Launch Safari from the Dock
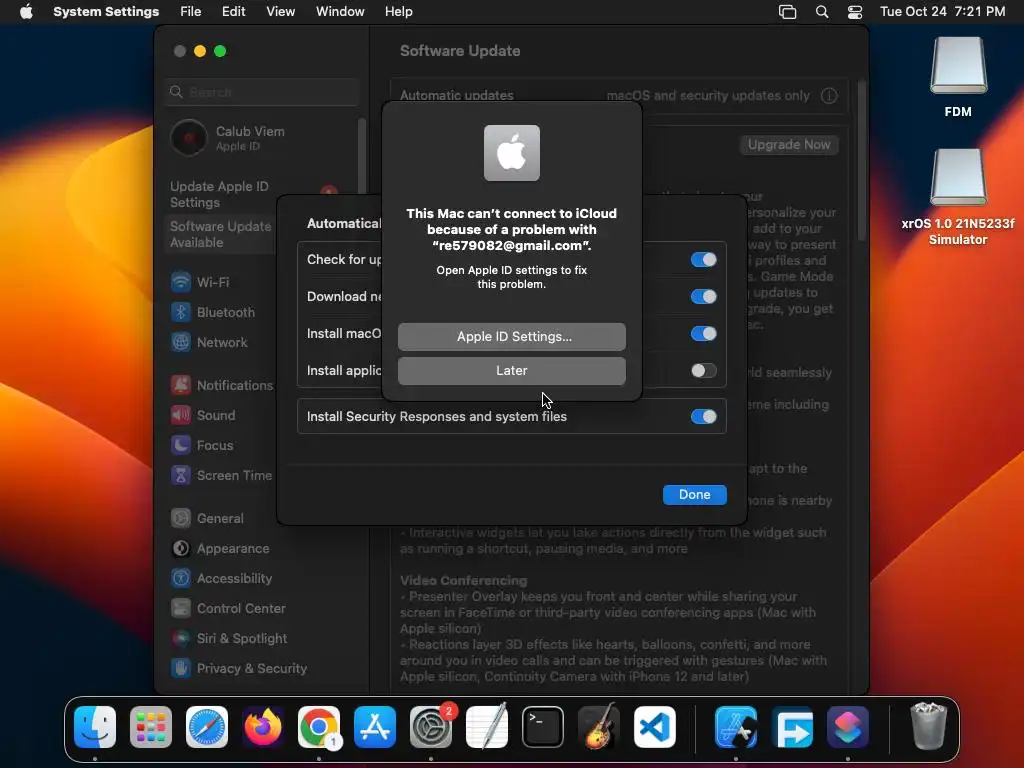 207,727
